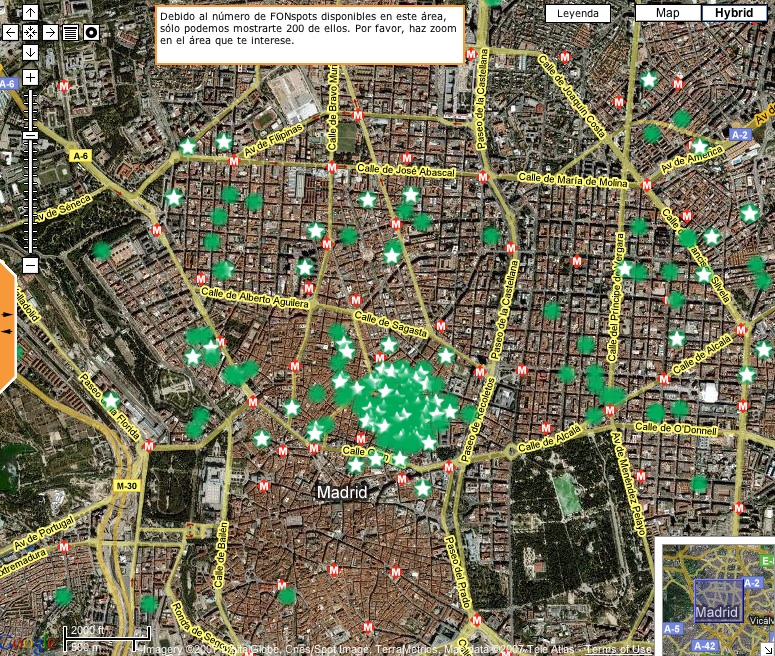This screenshot has height=656, width=775.
Task: Switch to Map view
Action: point(668,13)
